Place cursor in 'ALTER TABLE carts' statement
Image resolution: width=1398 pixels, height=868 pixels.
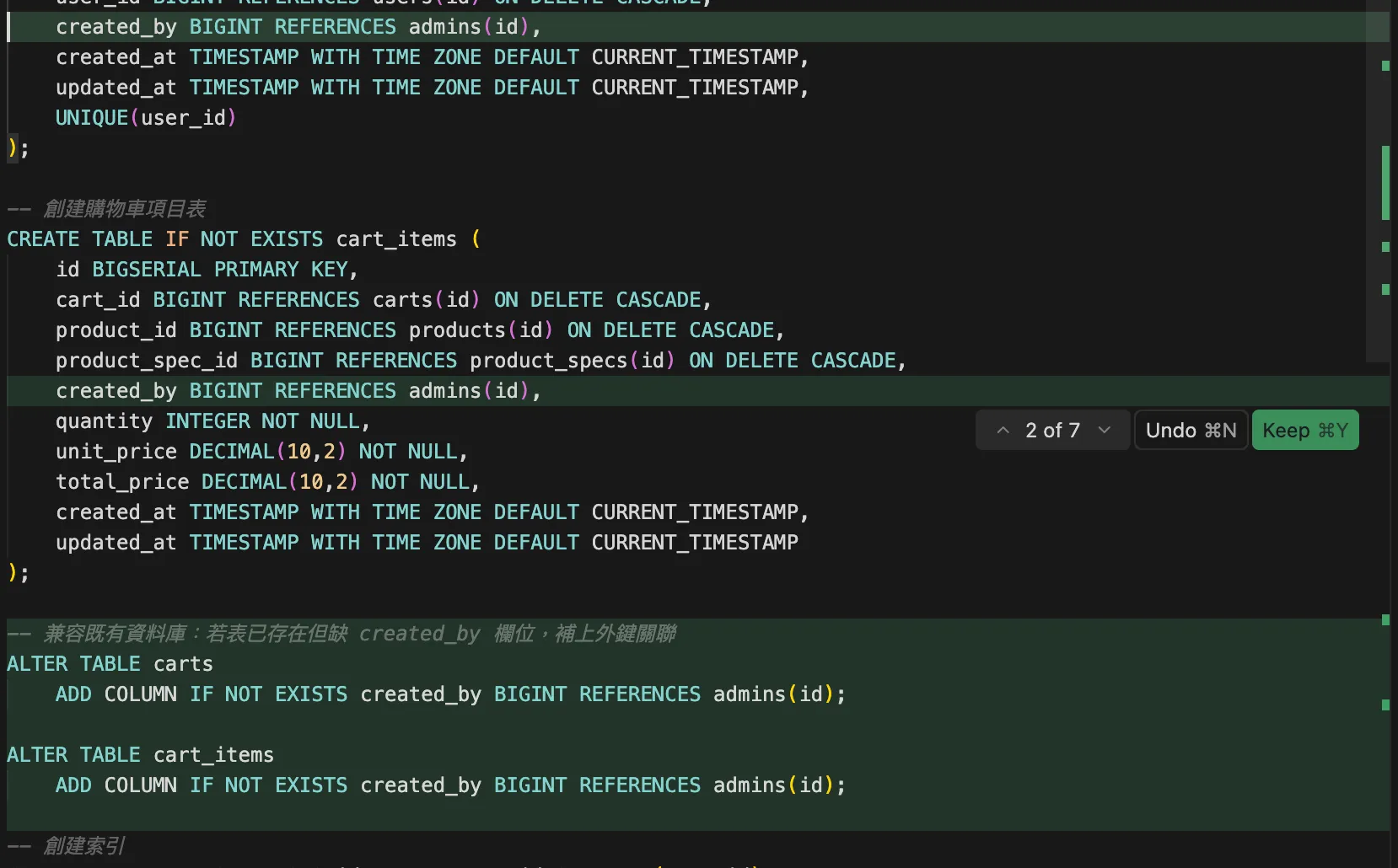click(x=110, y=664)
